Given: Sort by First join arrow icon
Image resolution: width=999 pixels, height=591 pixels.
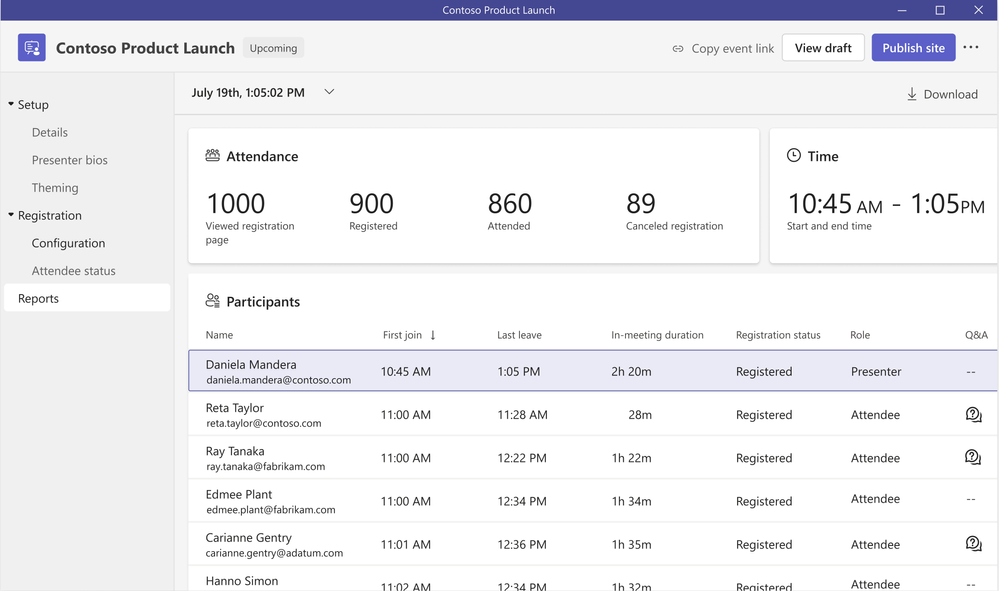Looking at the screenshot, I should pyautogui.click(x=433, y=335).
